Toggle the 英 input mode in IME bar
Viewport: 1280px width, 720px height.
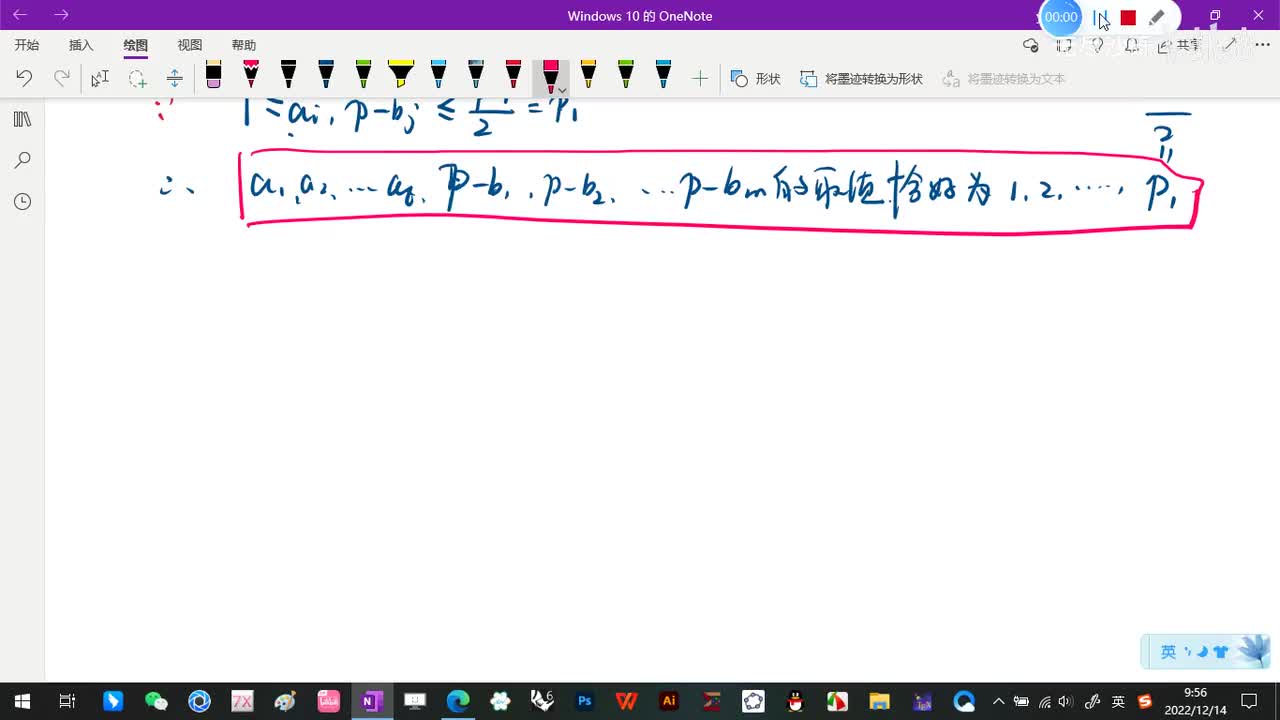1168,652
